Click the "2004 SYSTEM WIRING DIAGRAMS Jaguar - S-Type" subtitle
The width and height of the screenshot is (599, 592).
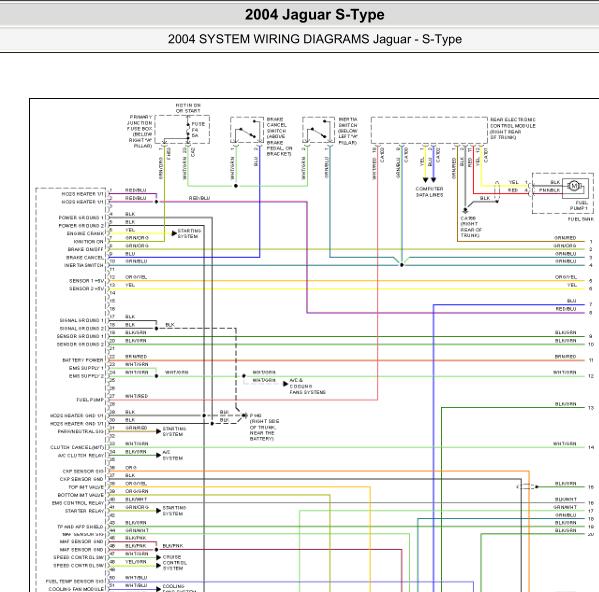point(315,39)
